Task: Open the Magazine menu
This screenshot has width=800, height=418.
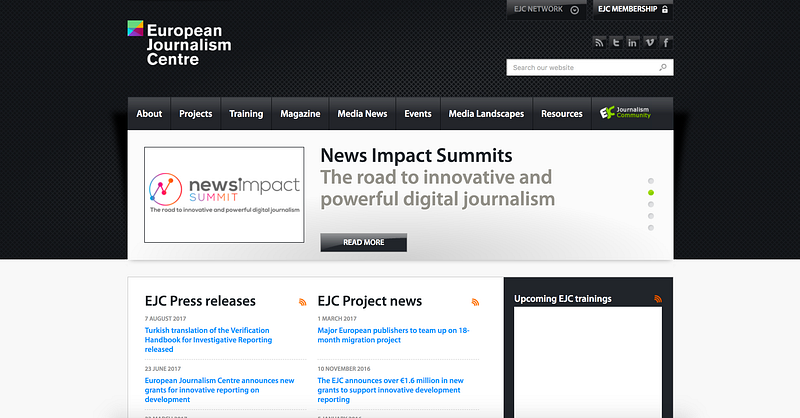Action: point(300,114)
